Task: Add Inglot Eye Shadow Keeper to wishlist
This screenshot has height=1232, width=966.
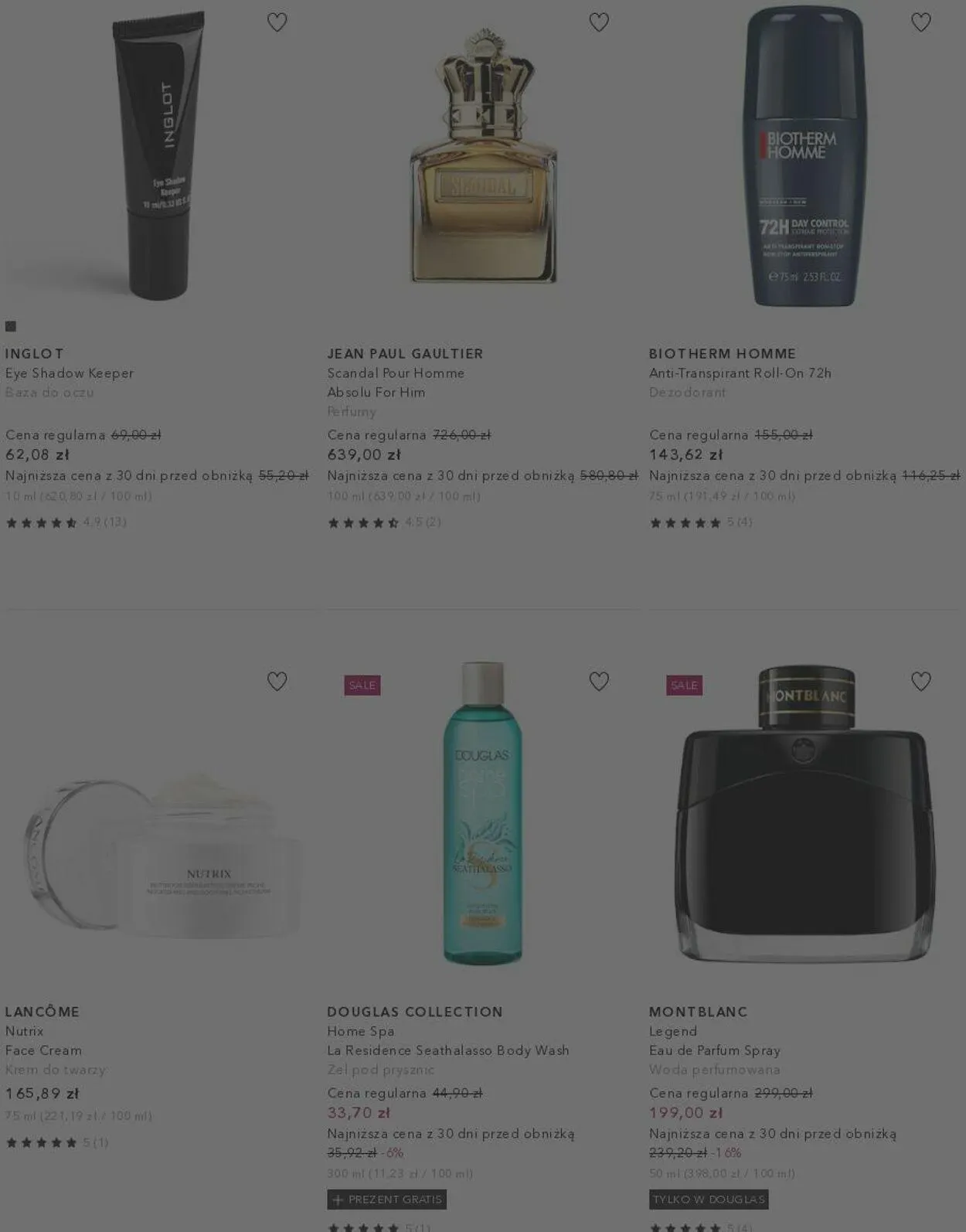Action: [277, 22]
